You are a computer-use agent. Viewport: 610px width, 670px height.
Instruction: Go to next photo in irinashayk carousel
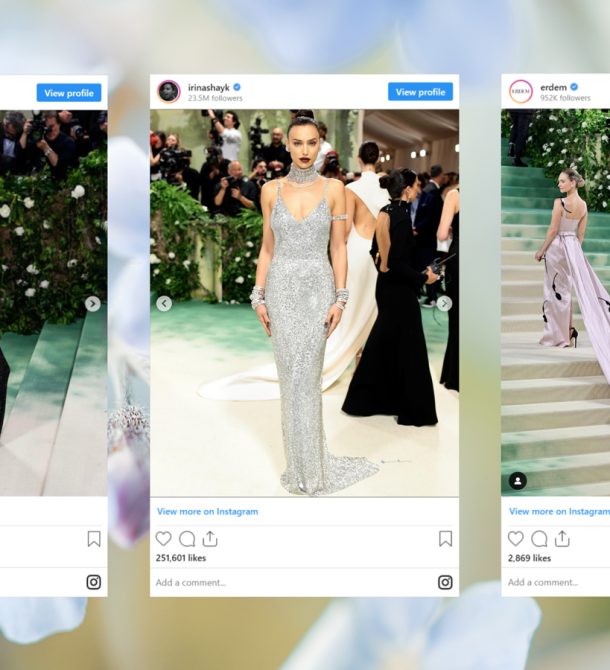point(444,303)
